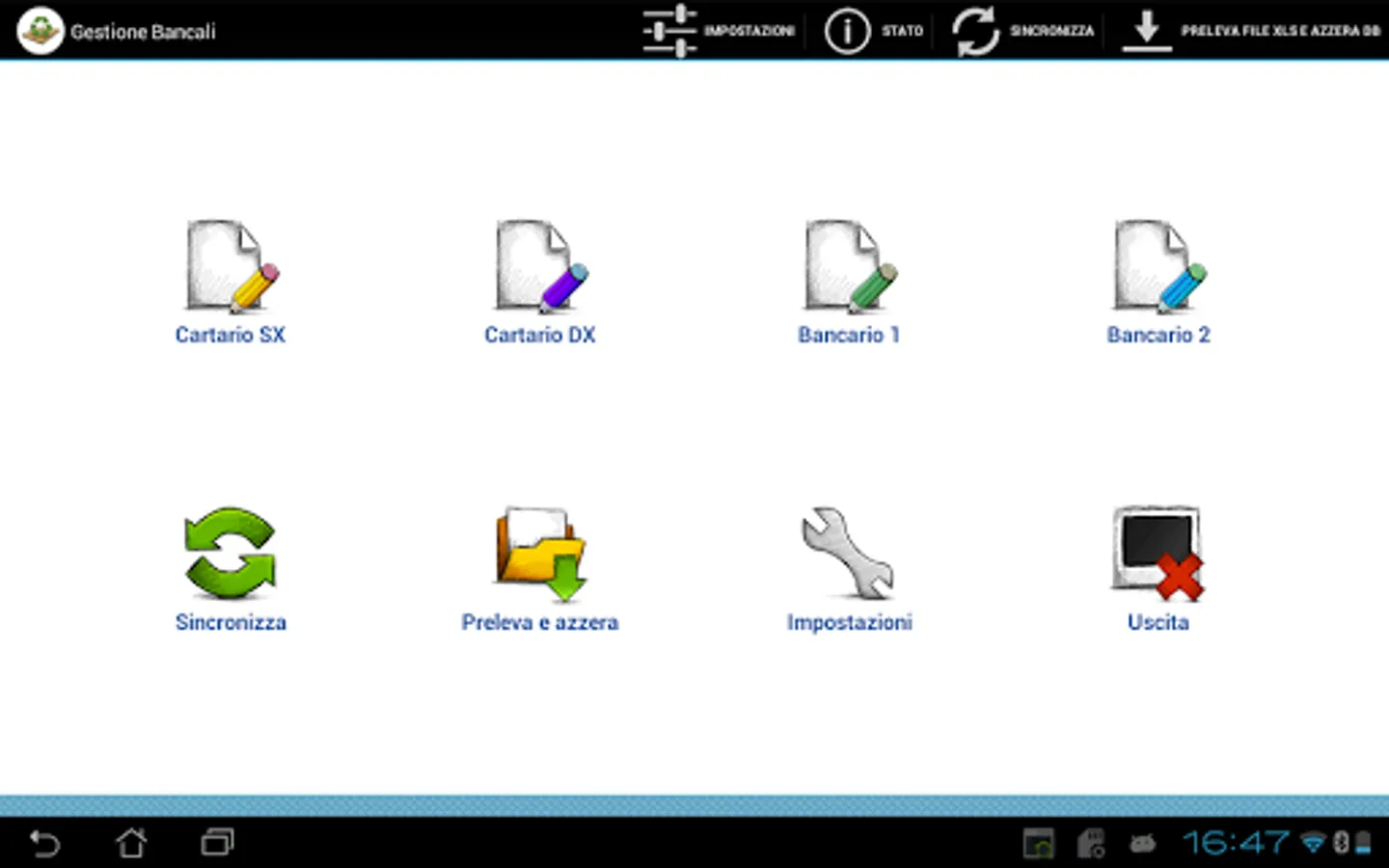This screenshot has width=1389, height=868.
Task: Select the IMPOSTAZIONI action bar label
Action: coord(749,31)
